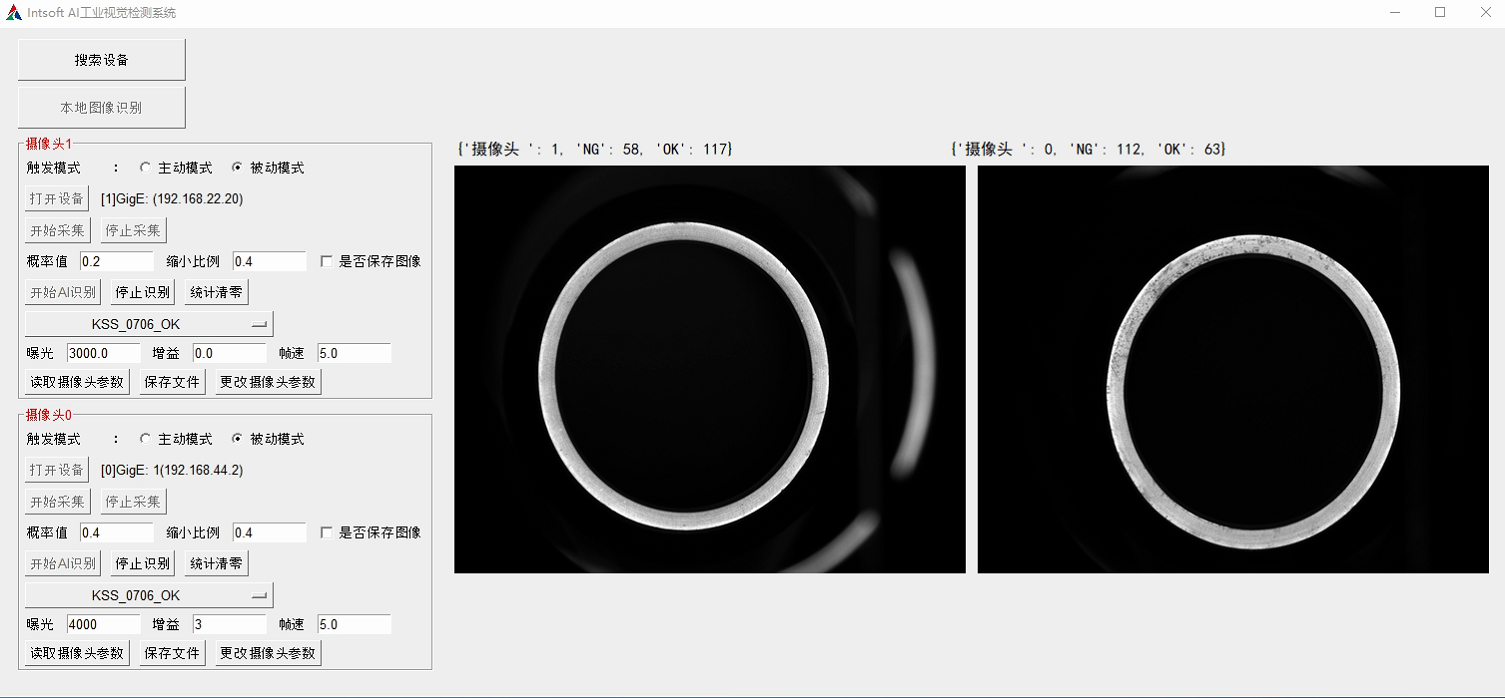This screenshot has height=698, width=1505.
Task: Open KSS_0706_OK model dropdown for 摄像头1
Action: click(x=149, y=324)
